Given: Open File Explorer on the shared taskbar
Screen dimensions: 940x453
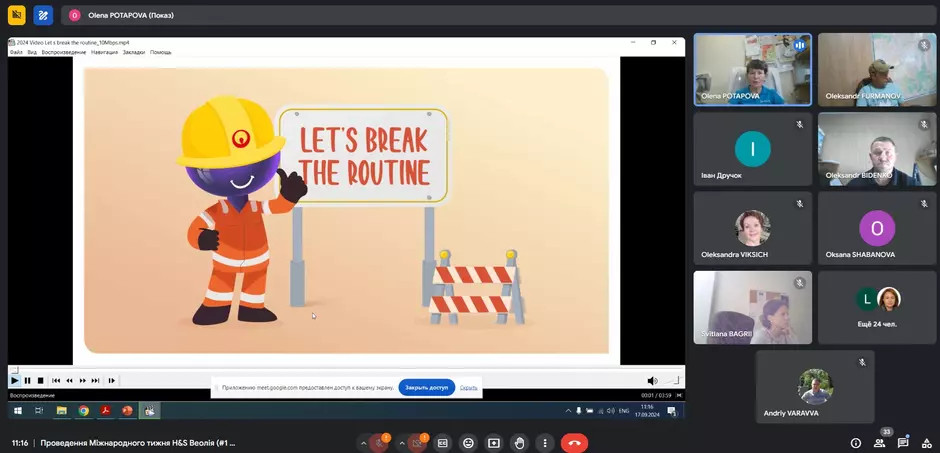Looking at the screenshot, I should (x=61, y=410).
